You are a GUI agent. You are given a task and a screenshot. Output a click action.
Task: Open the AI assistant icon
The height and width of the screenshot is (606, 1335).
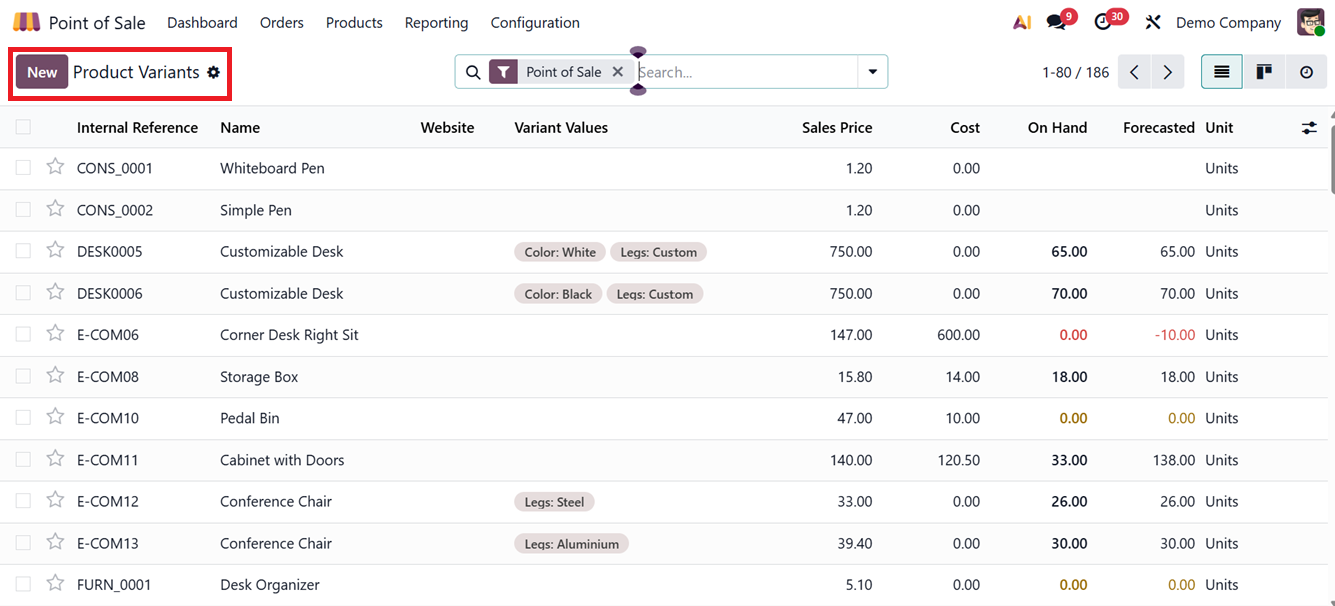(x=1021, y=21)
